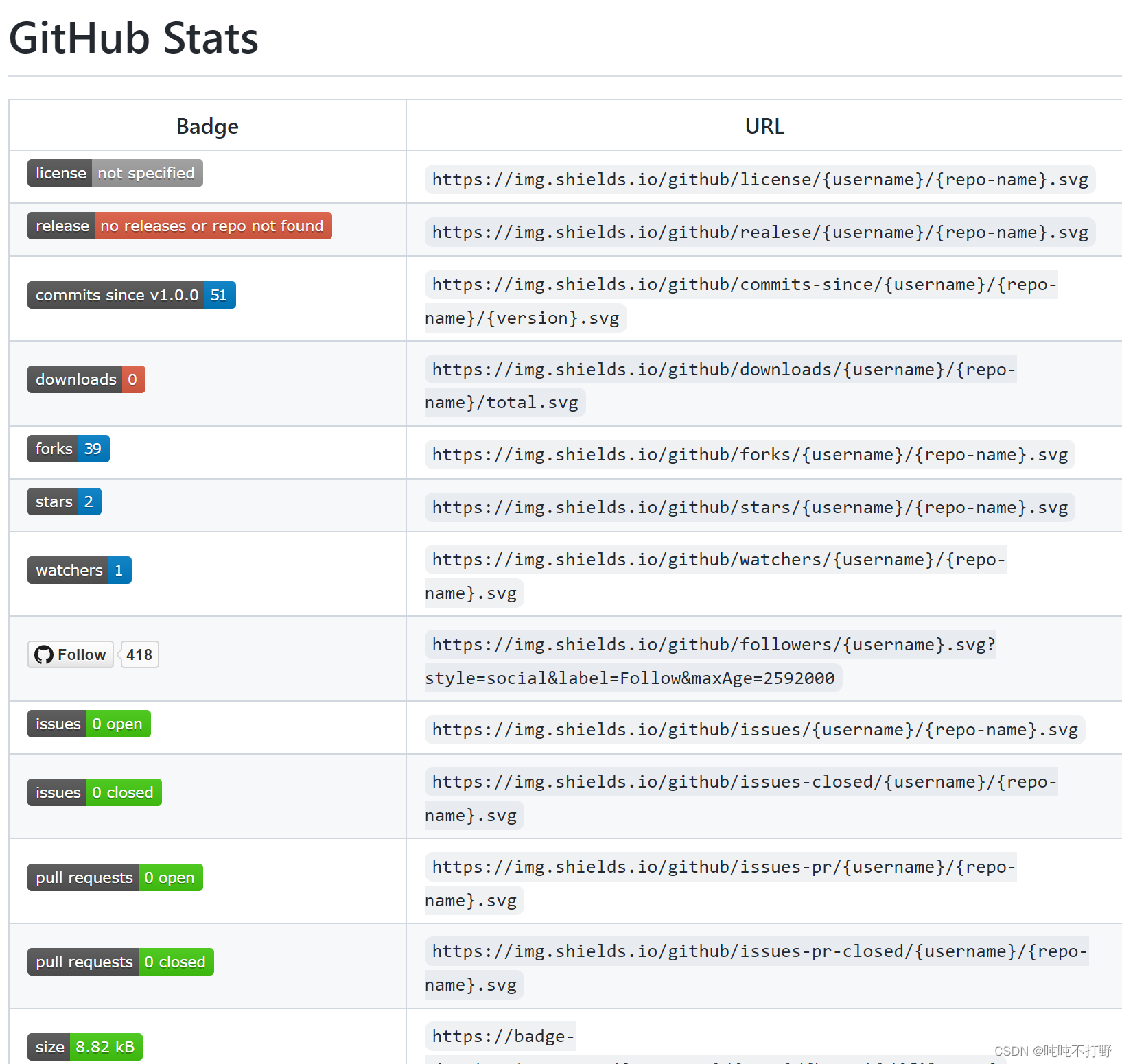
Task: Click the size 8.82 kB badge
Action: [85, 1047]
